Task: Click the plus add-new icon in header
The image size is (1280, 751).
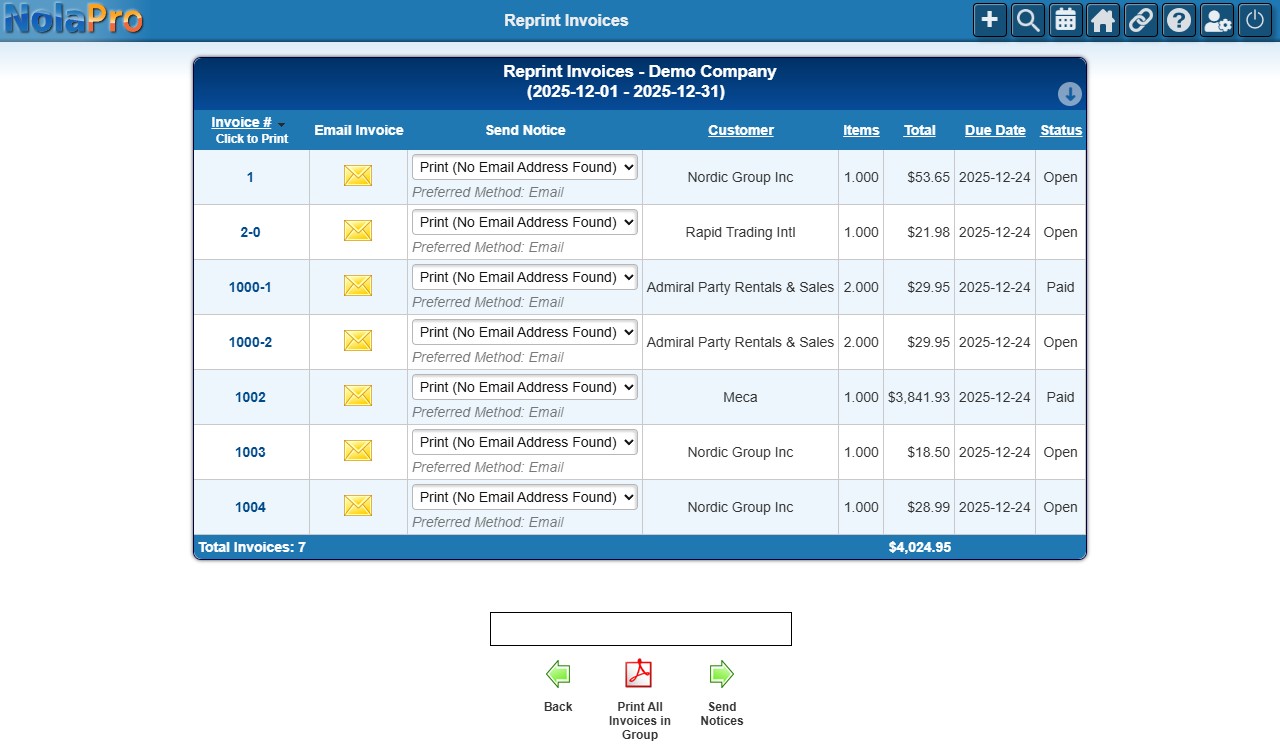Action: pos(989,20)
